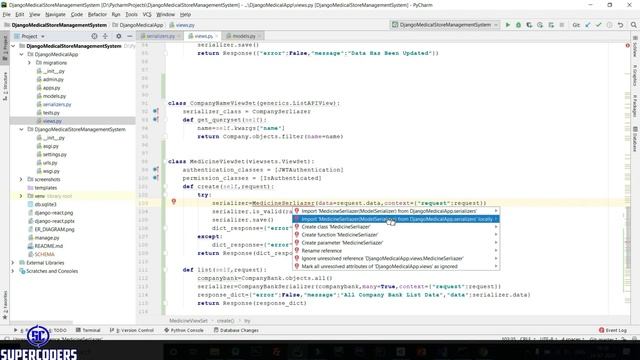This screenshot has height=360, width=640.
Task: Collapse the DjangoMedicalStoreManagementSystem root folder
Action: point(13,46)
